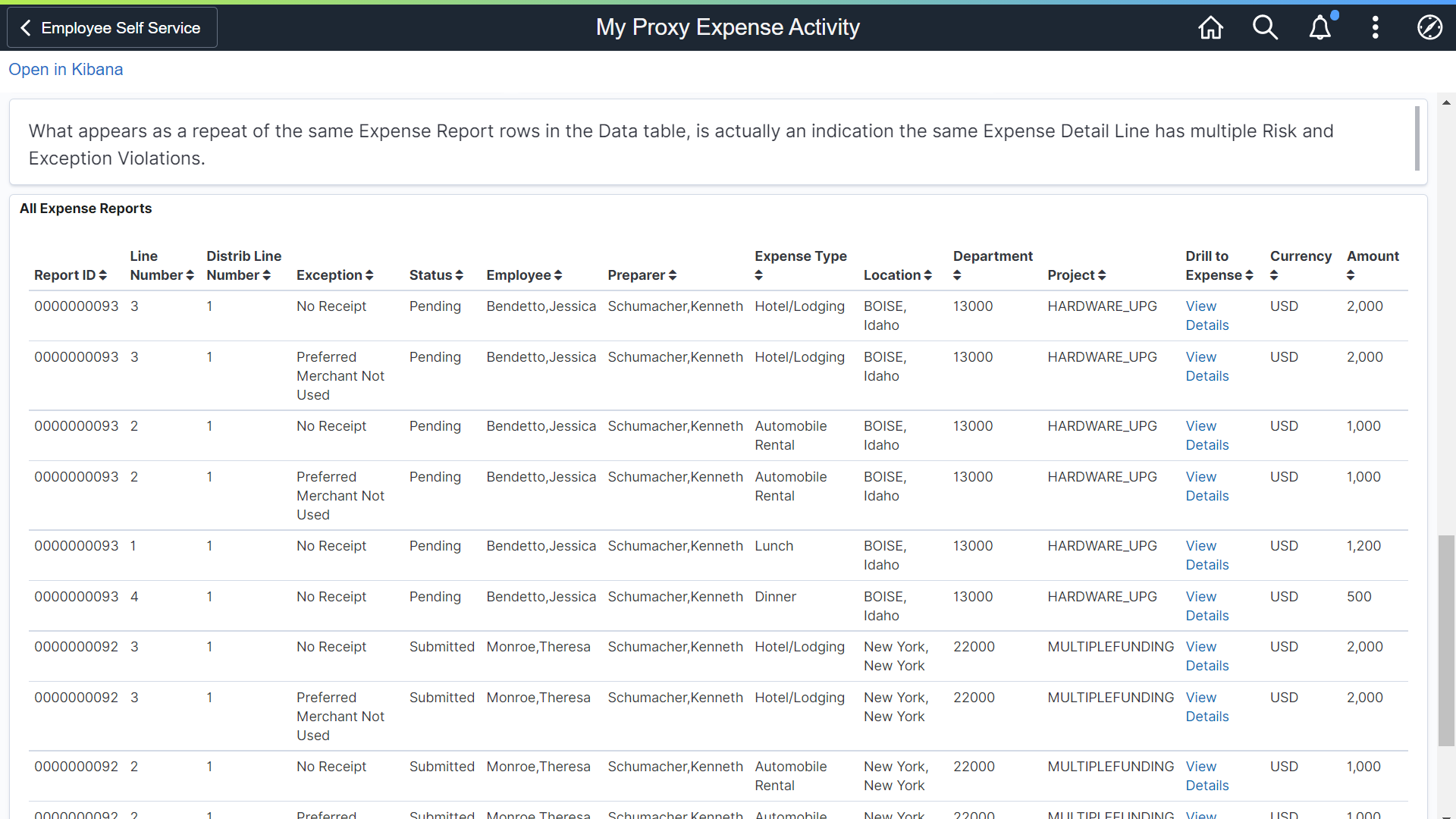Sort table by Status arrows

pyautogui.click(x=459, y=275)
